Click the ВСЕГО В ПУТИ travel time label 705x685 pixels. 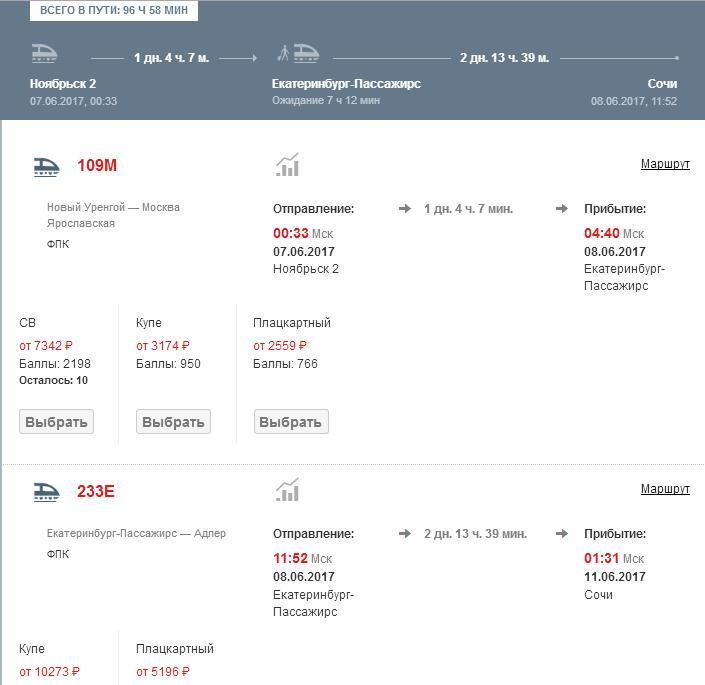point(113,10)
